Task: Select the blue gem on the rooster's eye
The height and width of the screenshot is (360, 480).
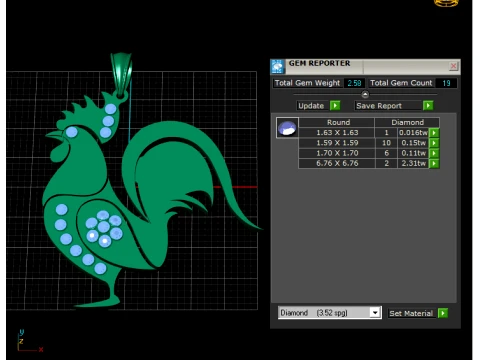Action: 71,132
